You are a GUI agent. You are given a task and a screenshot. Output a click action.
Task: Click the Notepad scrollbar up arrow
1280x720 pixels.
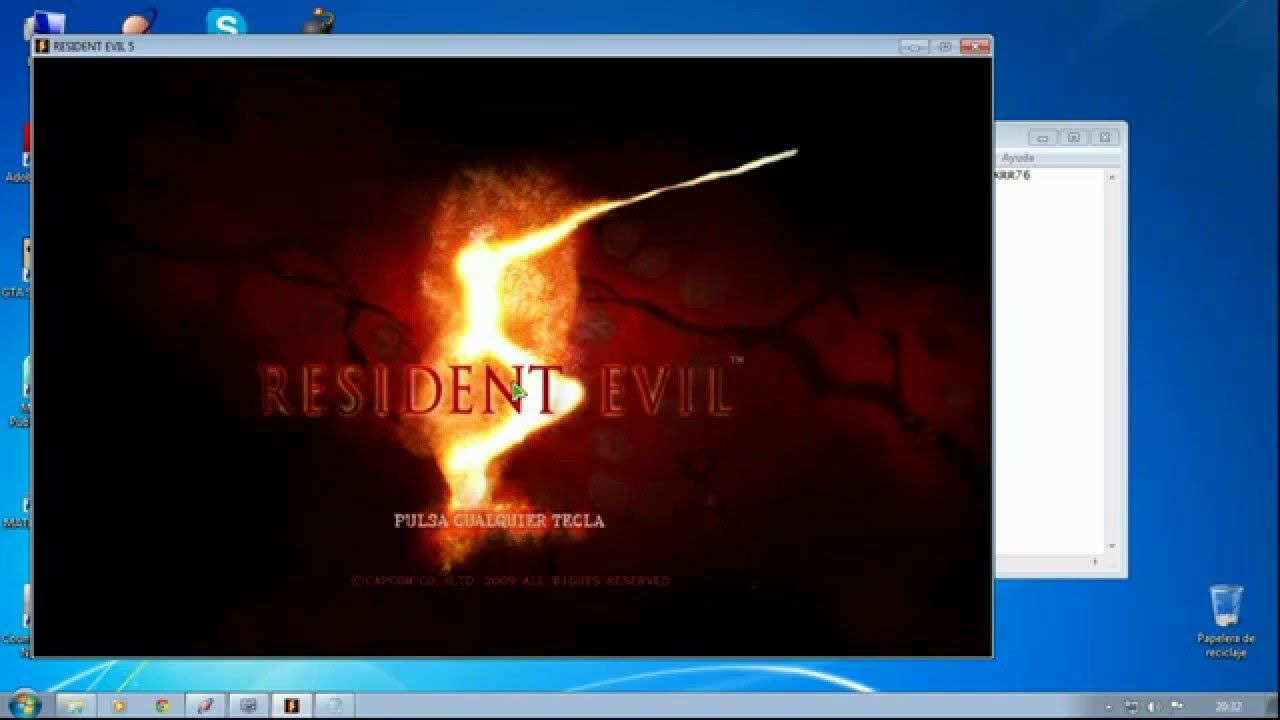pos(1111,176)
